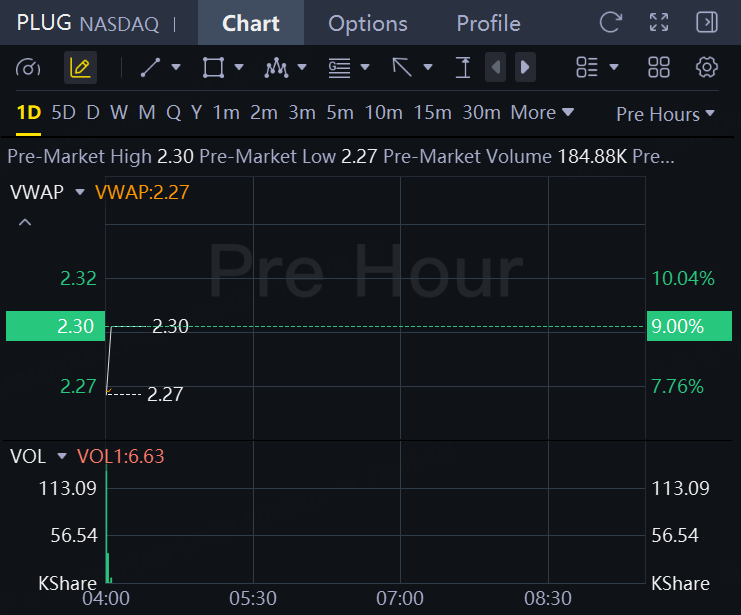Open the gauge indicator icon

pyautogui.click(x=28, y=68)
